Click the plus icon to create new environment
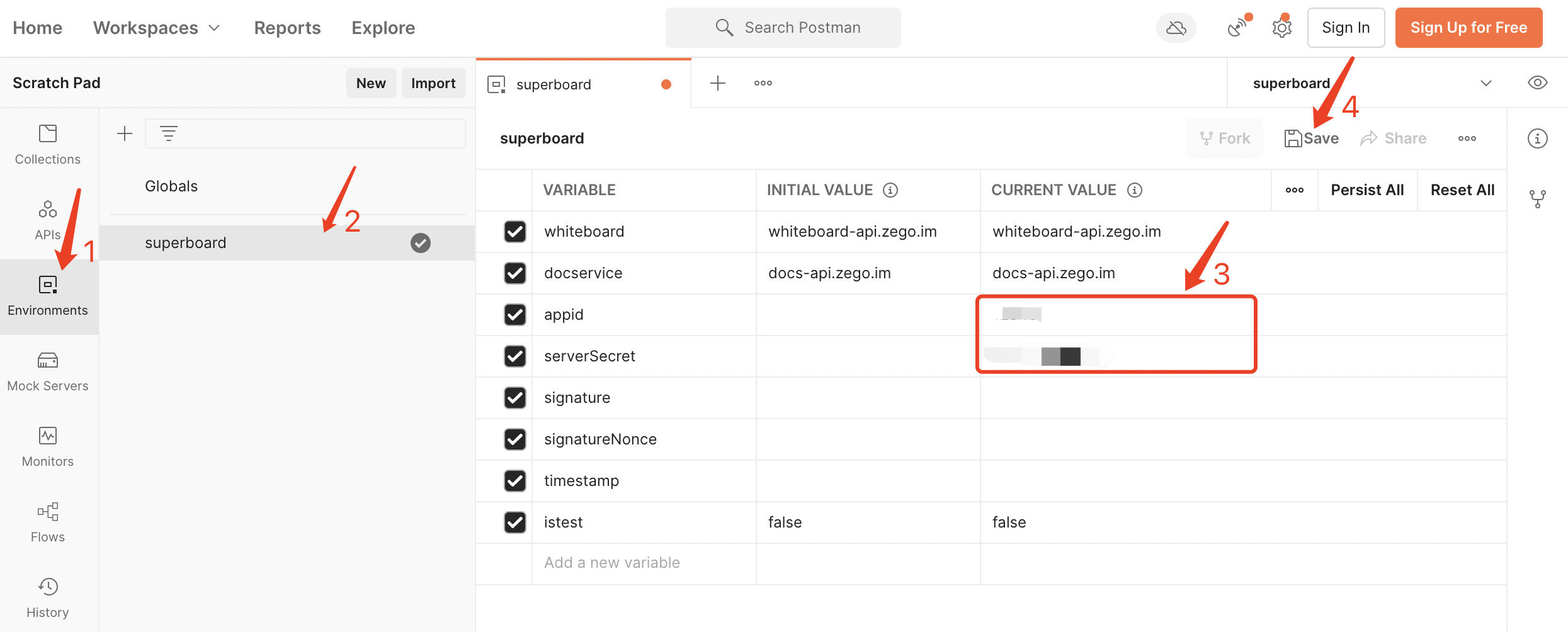Viewport: 1568px width, 632px height. [x=125, y=133]
